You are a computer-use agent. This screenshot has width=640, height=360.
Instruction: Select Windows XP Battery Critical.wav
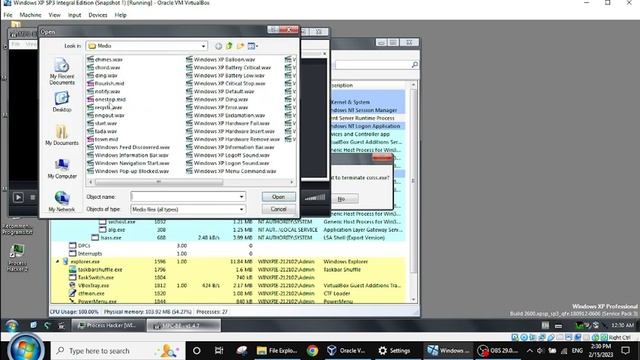click(228, 67)
